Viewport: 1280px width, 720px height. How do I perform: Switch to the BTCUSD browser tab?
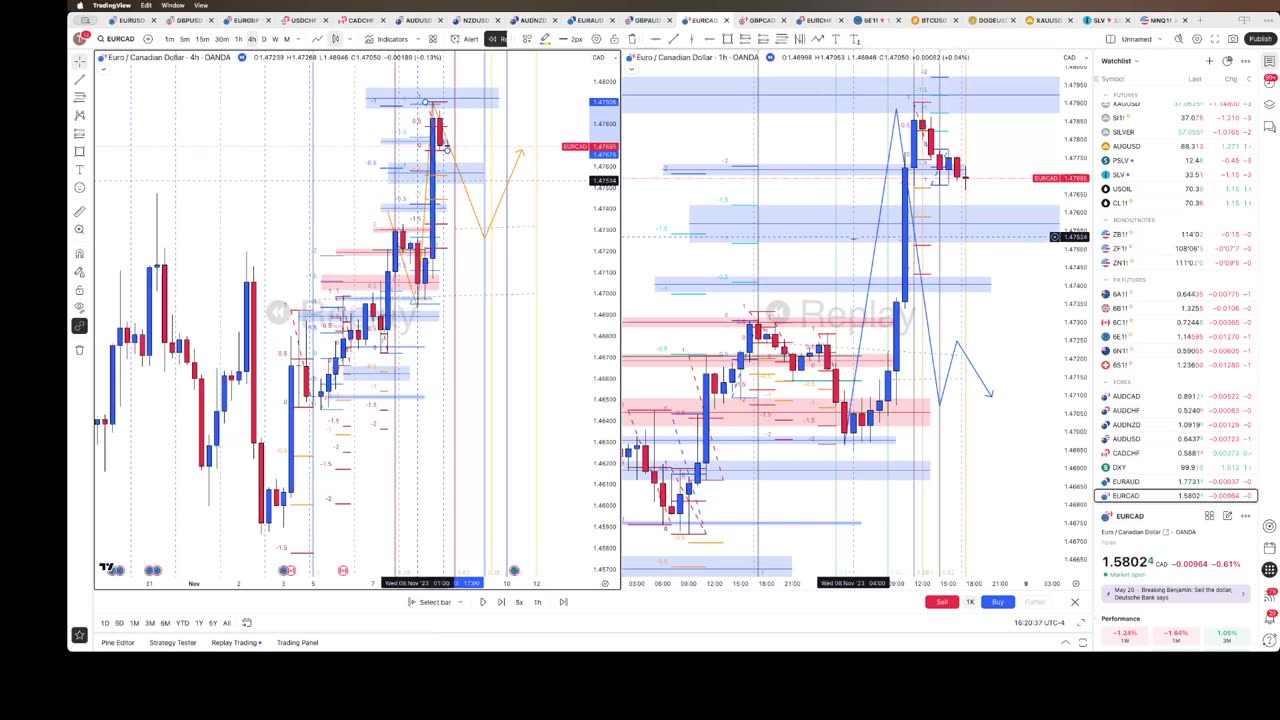click(x=934, y=20)
